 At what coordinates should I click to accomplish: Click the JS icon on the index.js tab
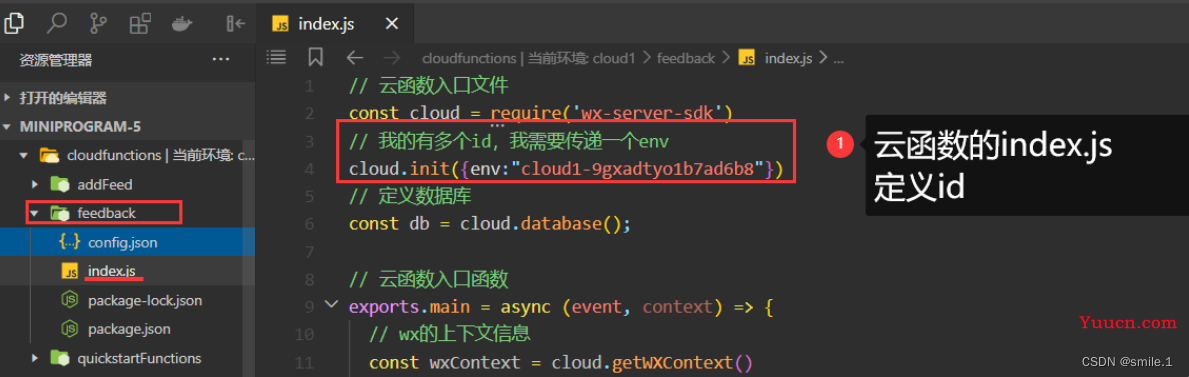pos(280,24)
